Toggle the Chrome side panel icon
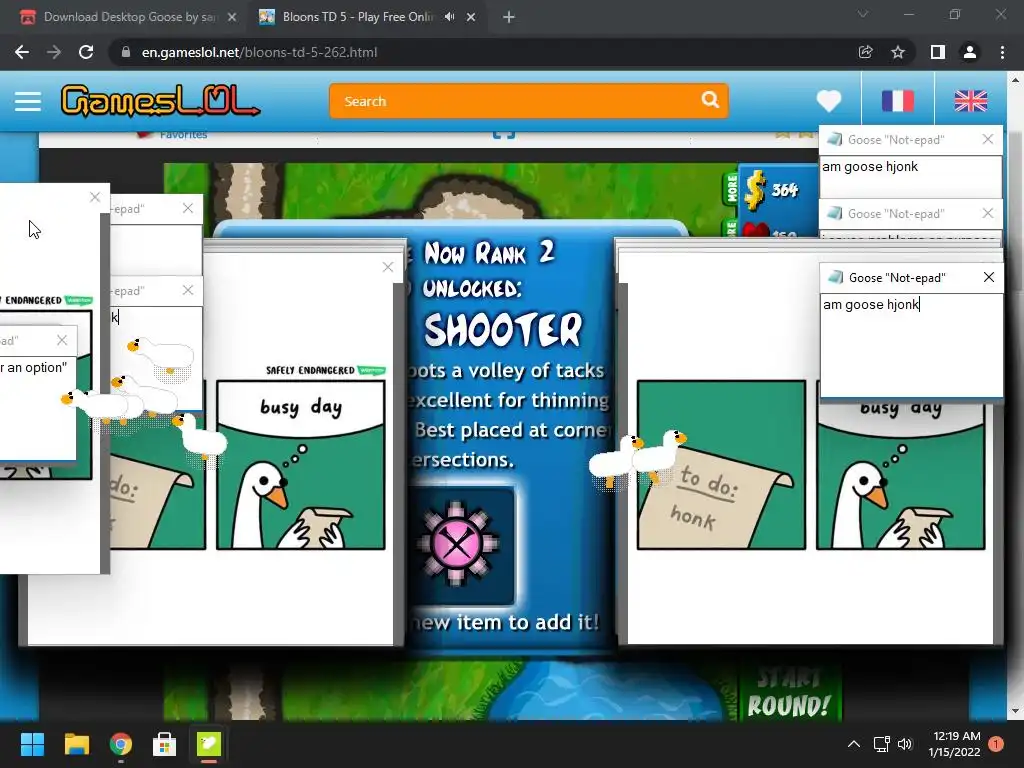This screenshot has height=768, width=1024. coord(938,52)
